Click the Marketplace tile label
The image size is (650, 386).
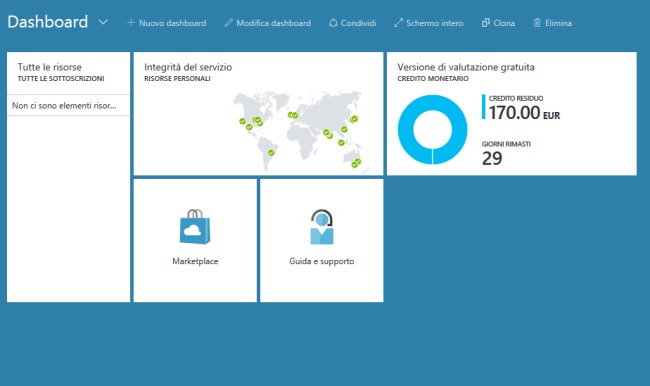pyautogui.click(x=195, y=261)
